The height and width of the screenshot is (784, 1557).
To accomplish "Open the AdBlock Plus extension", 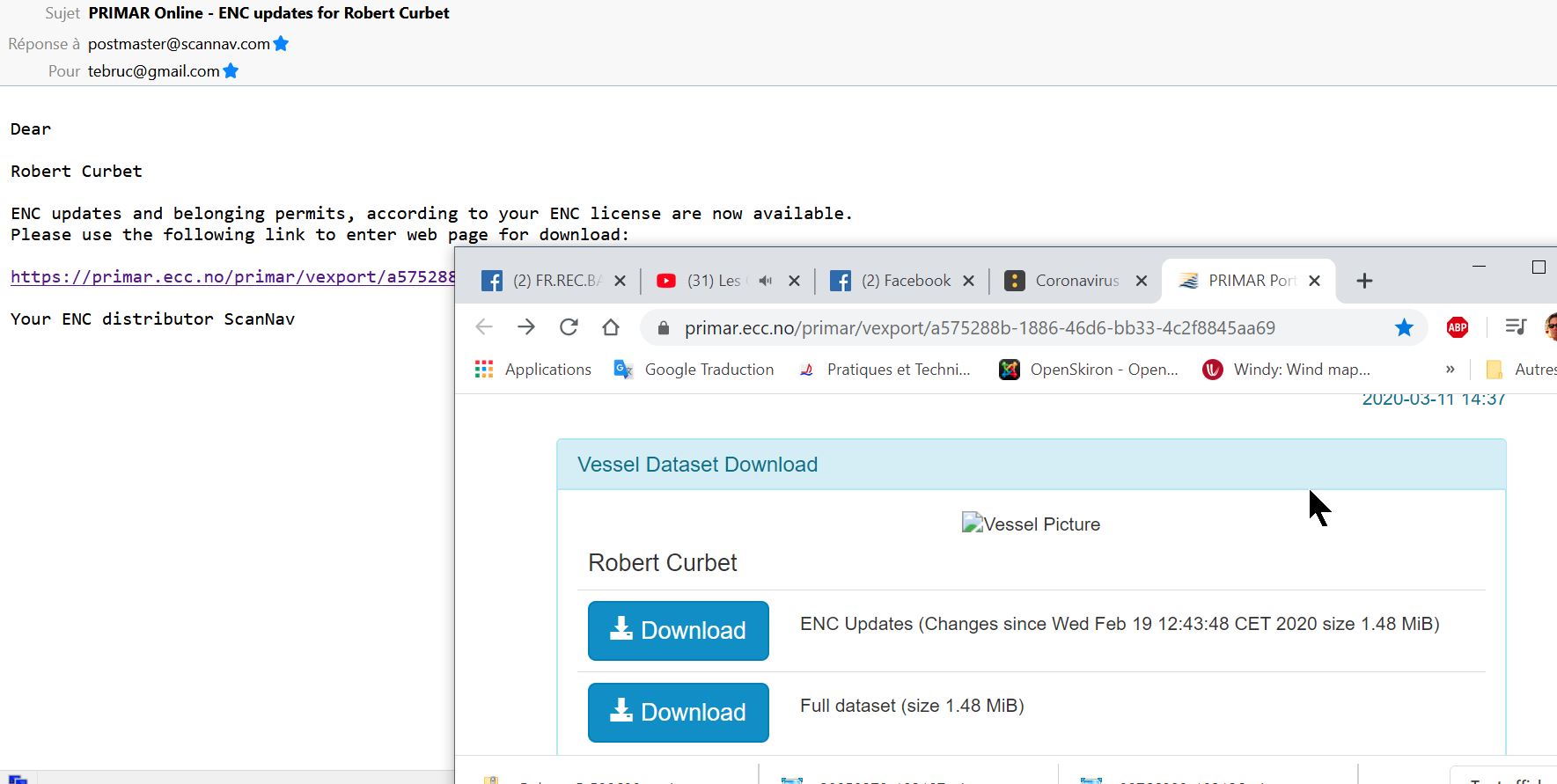I will [1458, 327].
